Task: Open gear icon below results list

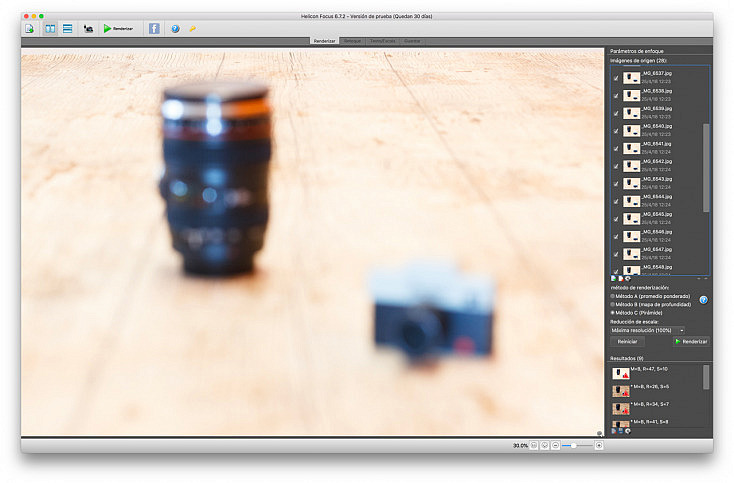Action: [628, 431]
